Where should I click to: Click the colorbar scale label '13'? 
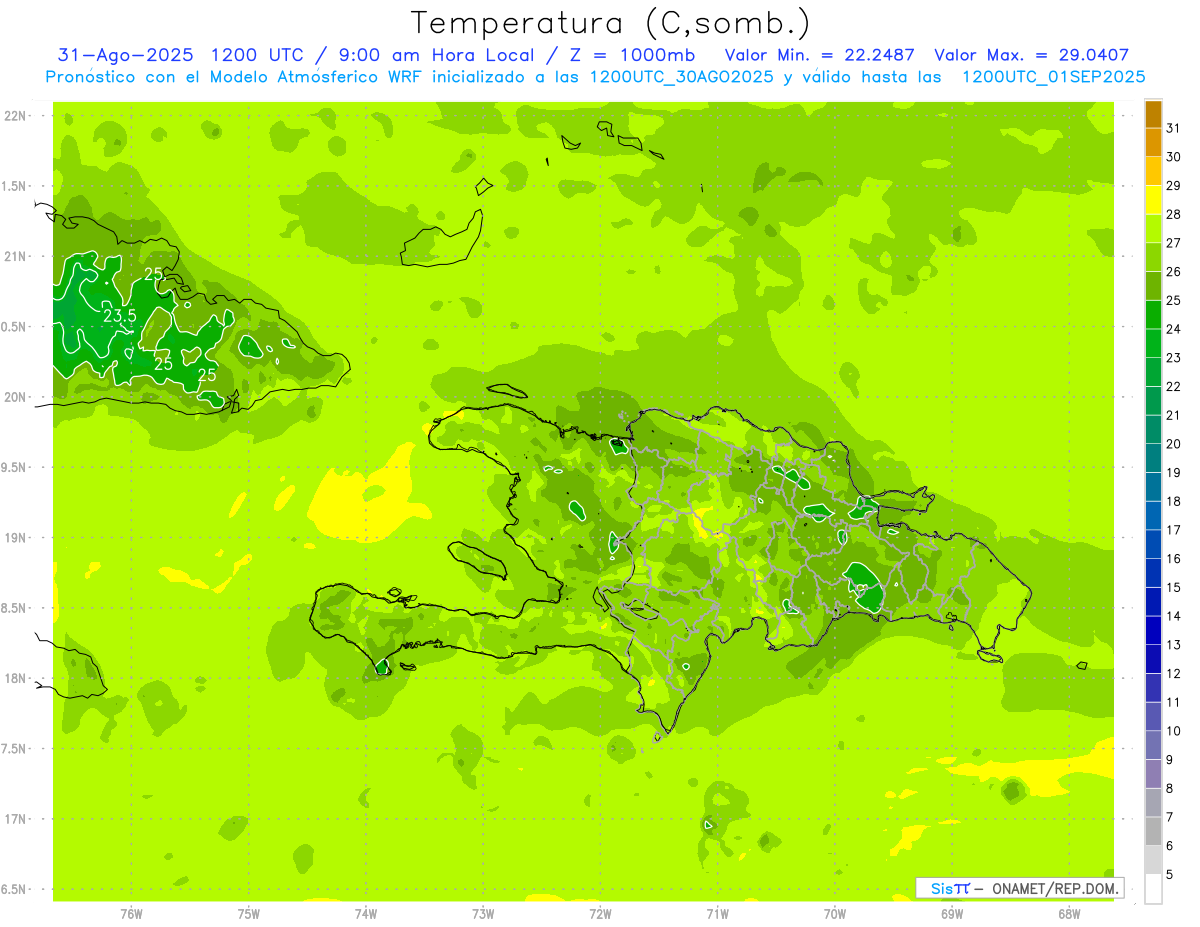(x=1173, y=645)
